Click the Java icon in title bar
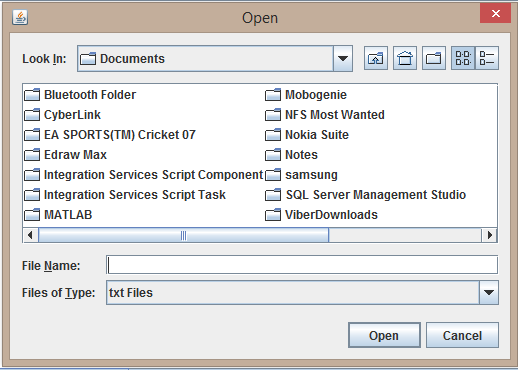The height and width of the screenshot is (370, 518). (x=20, y=17)
